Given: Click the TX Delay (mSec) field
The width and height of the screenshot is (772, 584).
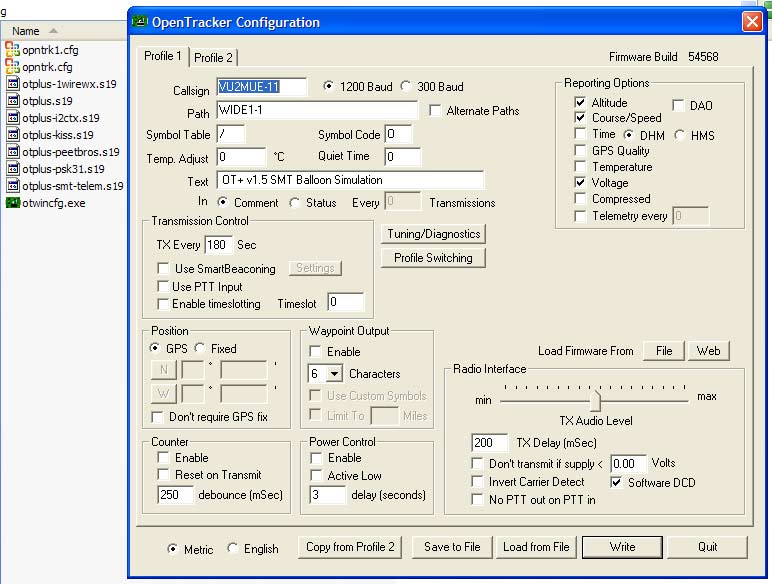Looking at the screenshot, I should click(x=489, y=443).
